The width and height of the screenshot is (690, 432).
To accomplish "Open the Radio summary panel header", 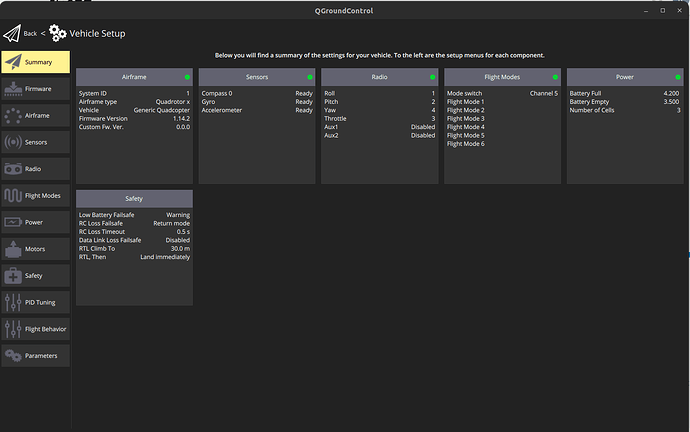I will click(x=379, y=77).
